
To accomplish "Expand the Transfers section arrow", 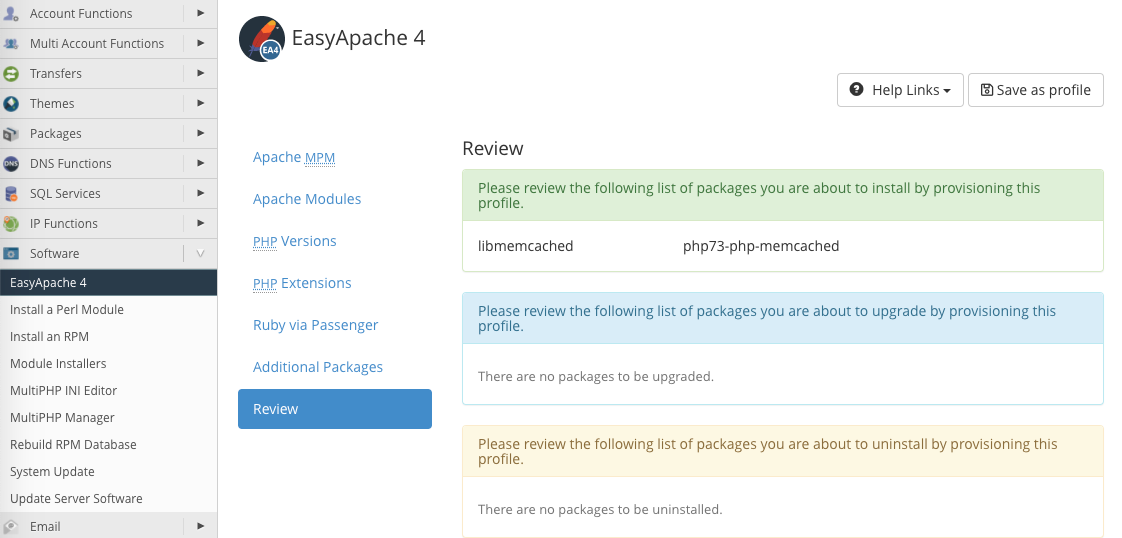I will click(200, 73).
